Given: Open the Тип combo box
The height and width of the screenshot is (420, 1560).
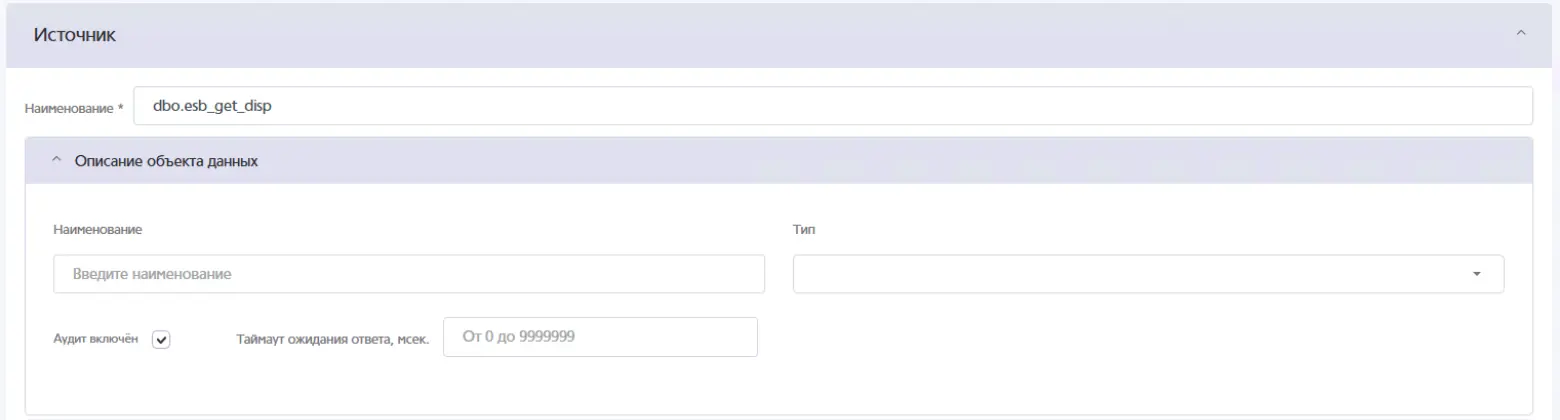Looking at the screenshot, I should (x=1148, y=274).
